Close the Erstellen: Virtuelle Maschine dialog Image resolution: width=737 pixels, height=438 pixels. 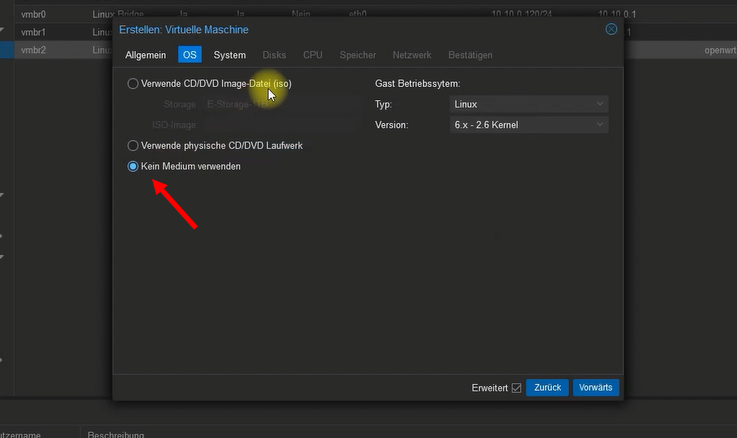pyautogui.click(x=611, y=30)
